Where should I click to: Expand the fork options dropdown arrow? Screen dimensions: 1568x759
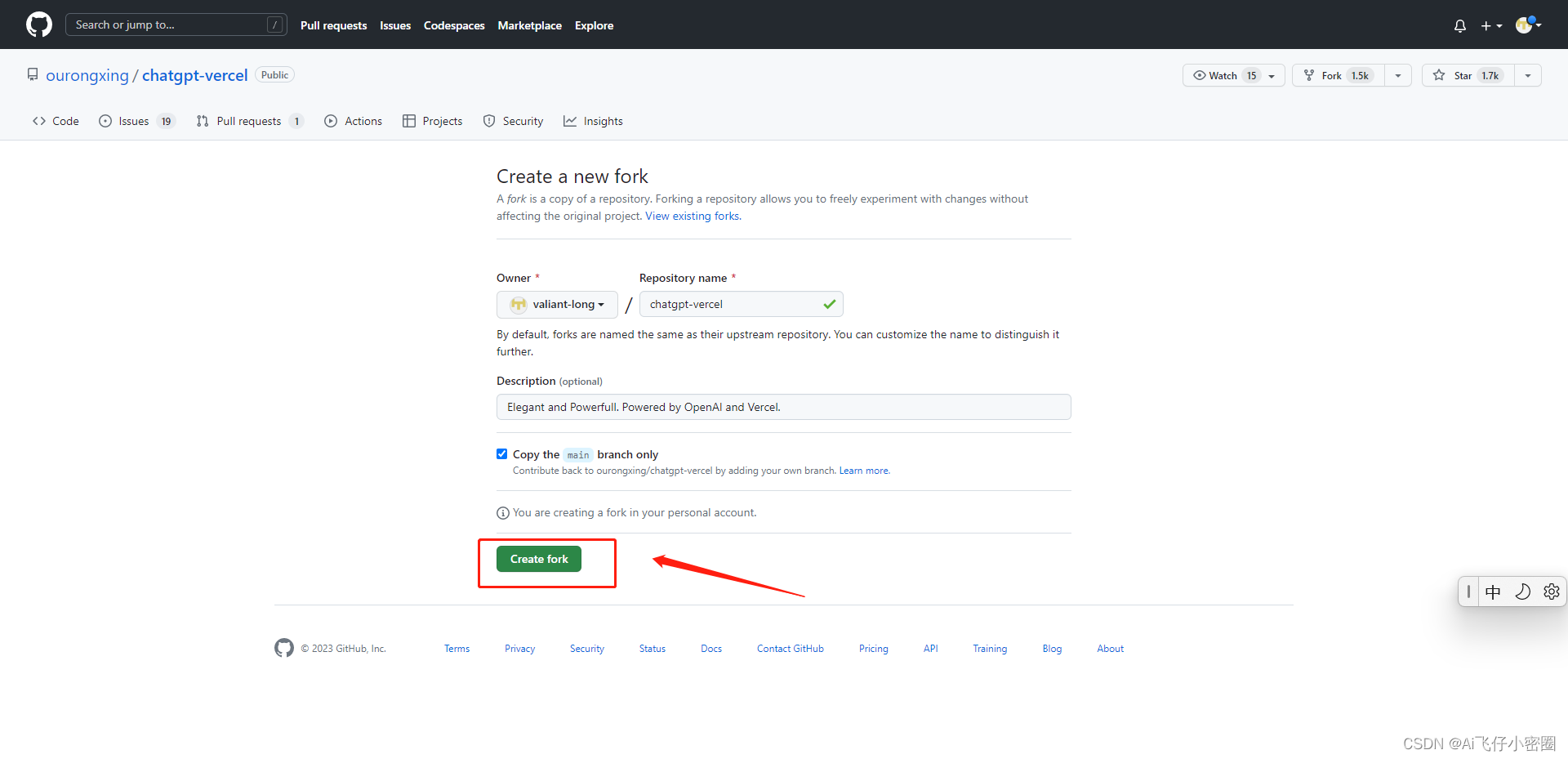(x=1398, y=75)
